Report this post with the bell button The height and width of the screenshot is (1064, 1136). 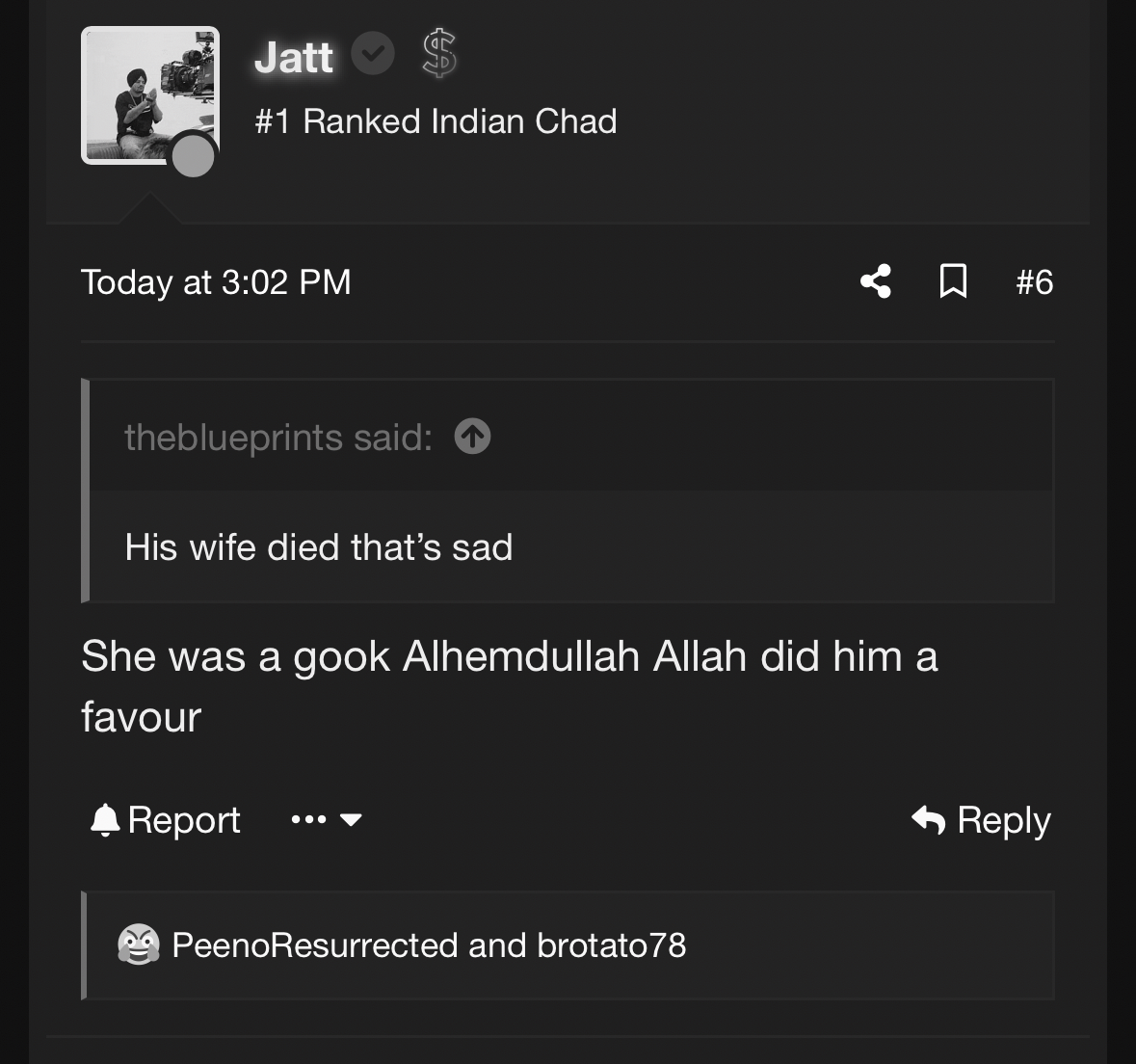pos(165,820)
